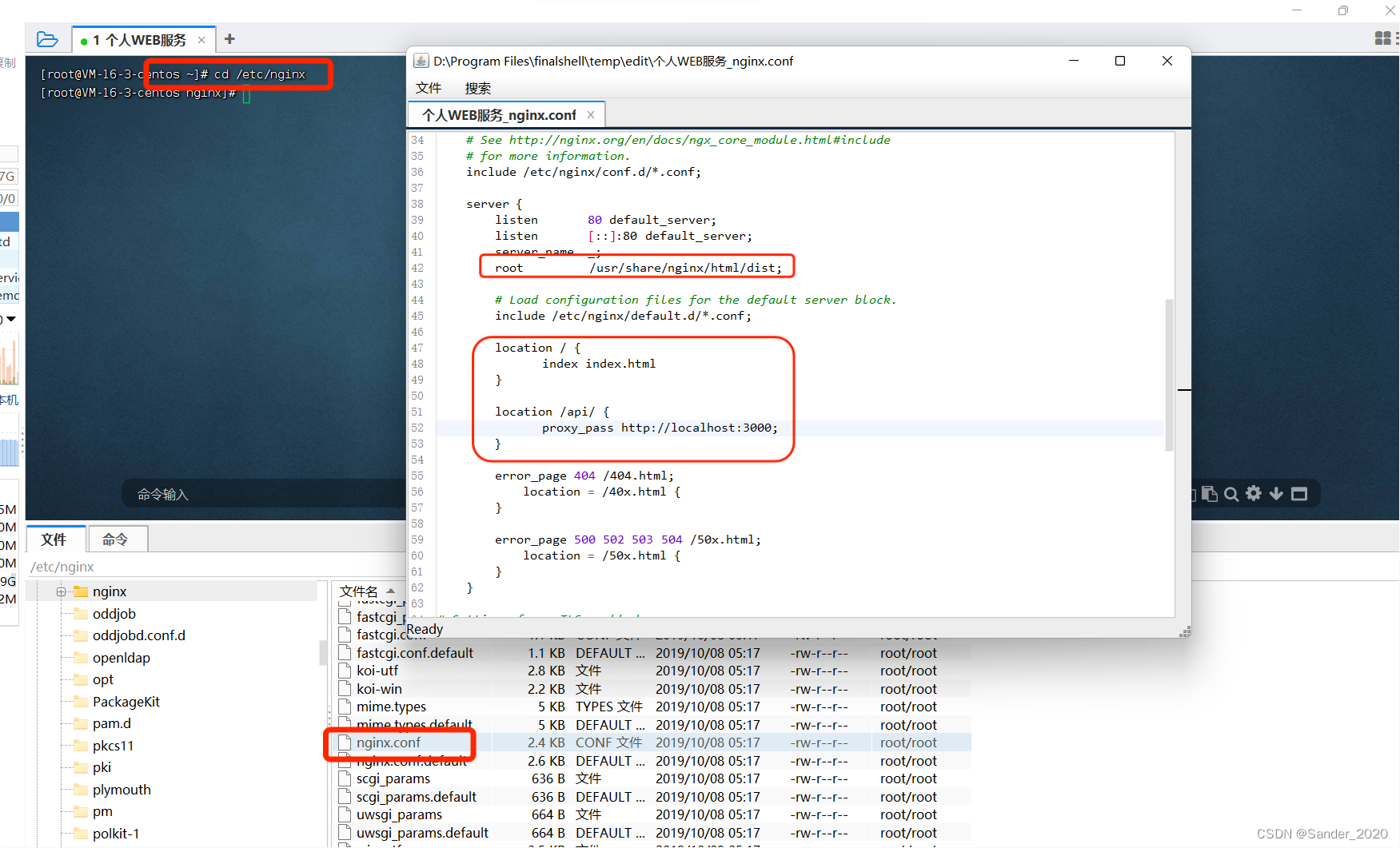Open the 文件 menu in editor window

pos(429,88)
